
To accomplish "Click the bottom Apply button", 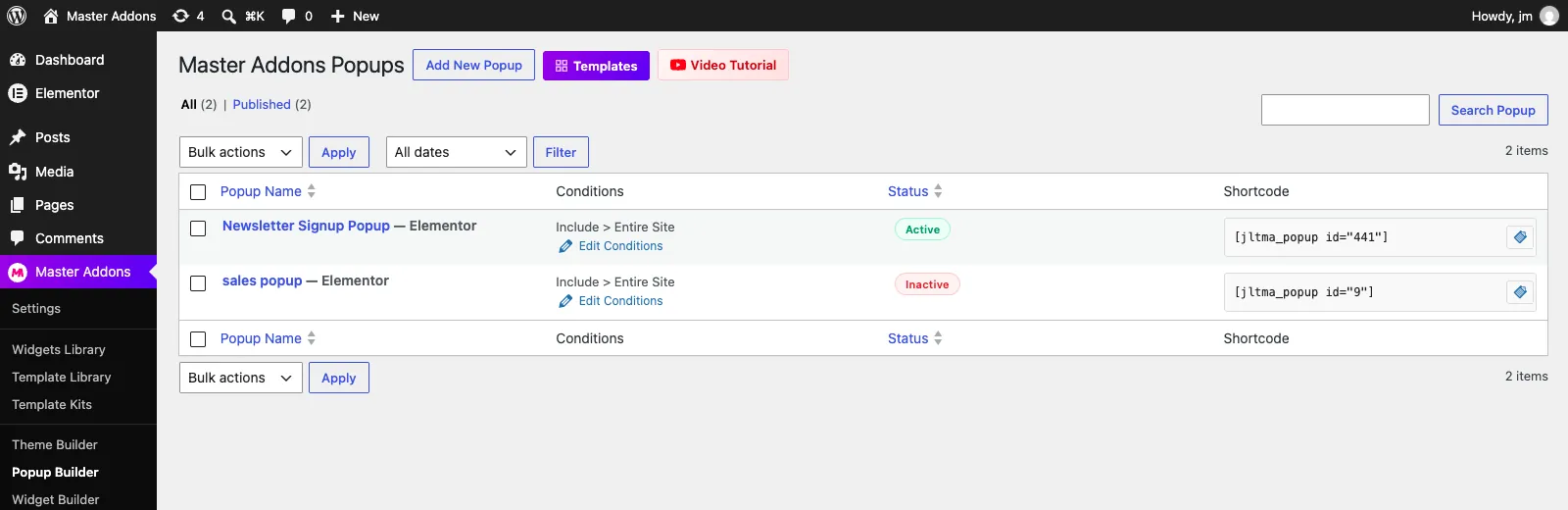I will click(339, 378).
